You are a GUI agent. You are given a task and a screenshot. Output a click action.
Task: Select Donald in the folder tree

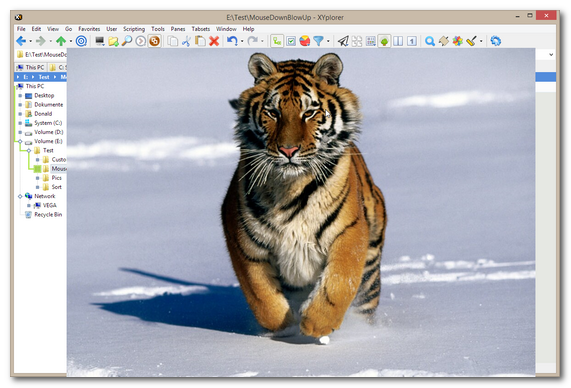[x=43, y=114]
